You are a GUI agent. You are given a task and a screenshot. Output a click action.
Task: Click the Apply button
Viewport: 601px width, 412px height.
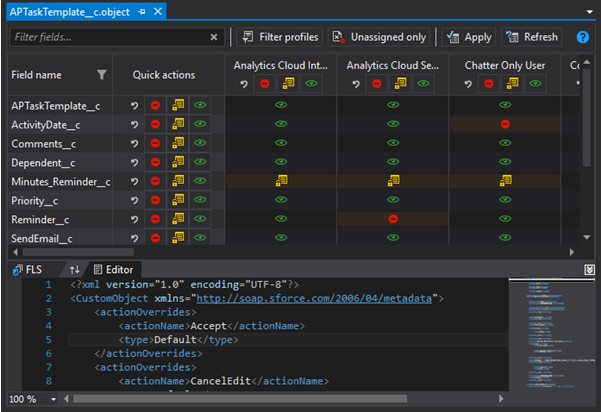(469, 37)
